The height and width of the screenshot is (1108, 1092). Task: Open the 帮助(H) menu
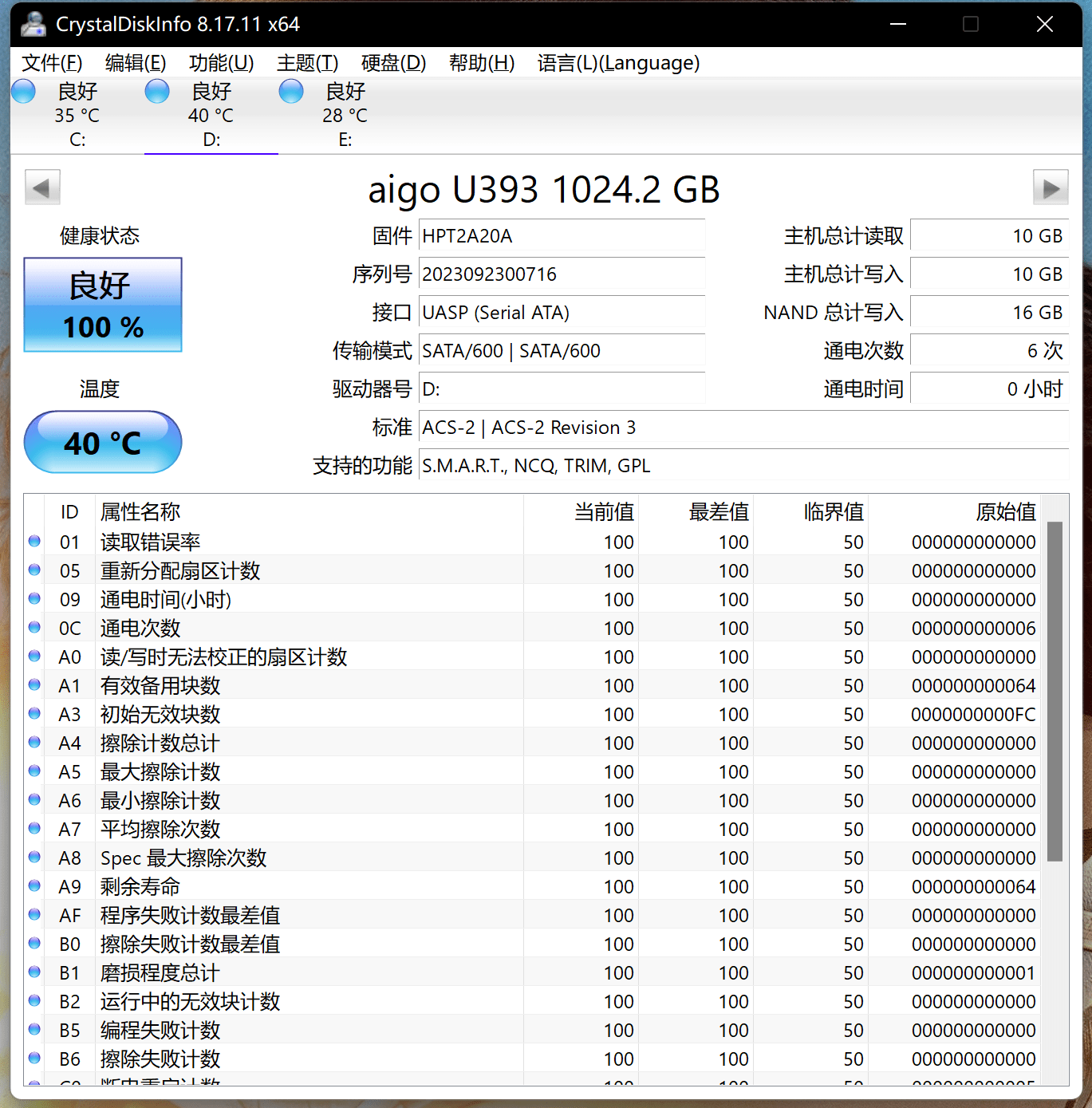(x=482, y=63)
